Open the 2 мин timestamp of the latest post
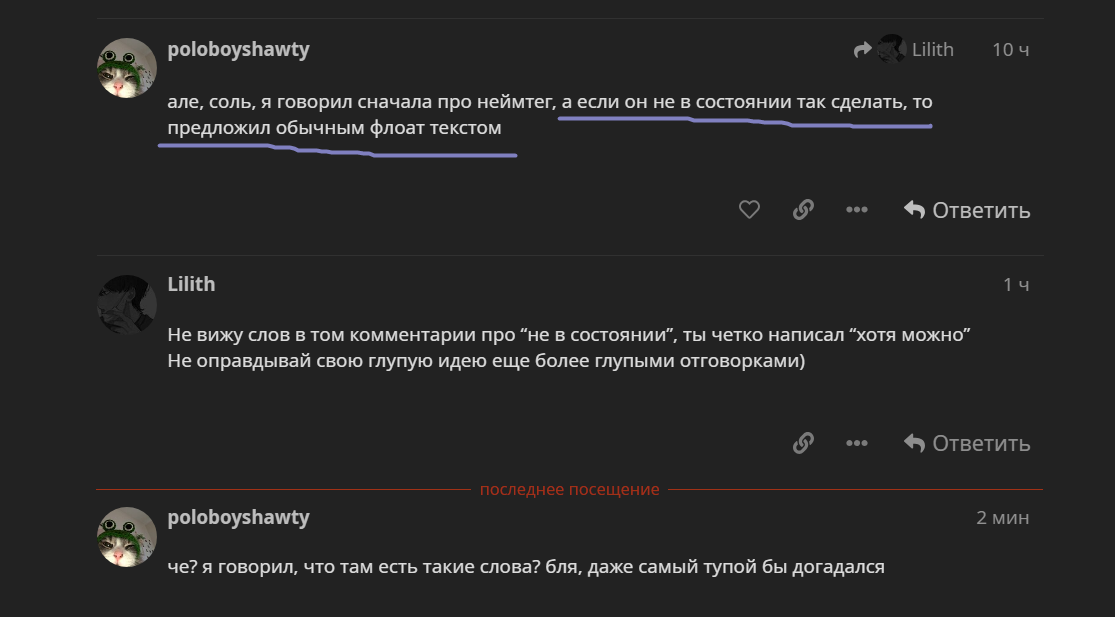The width and height of the screenshot is (1115, 617). click(1003, 517)
